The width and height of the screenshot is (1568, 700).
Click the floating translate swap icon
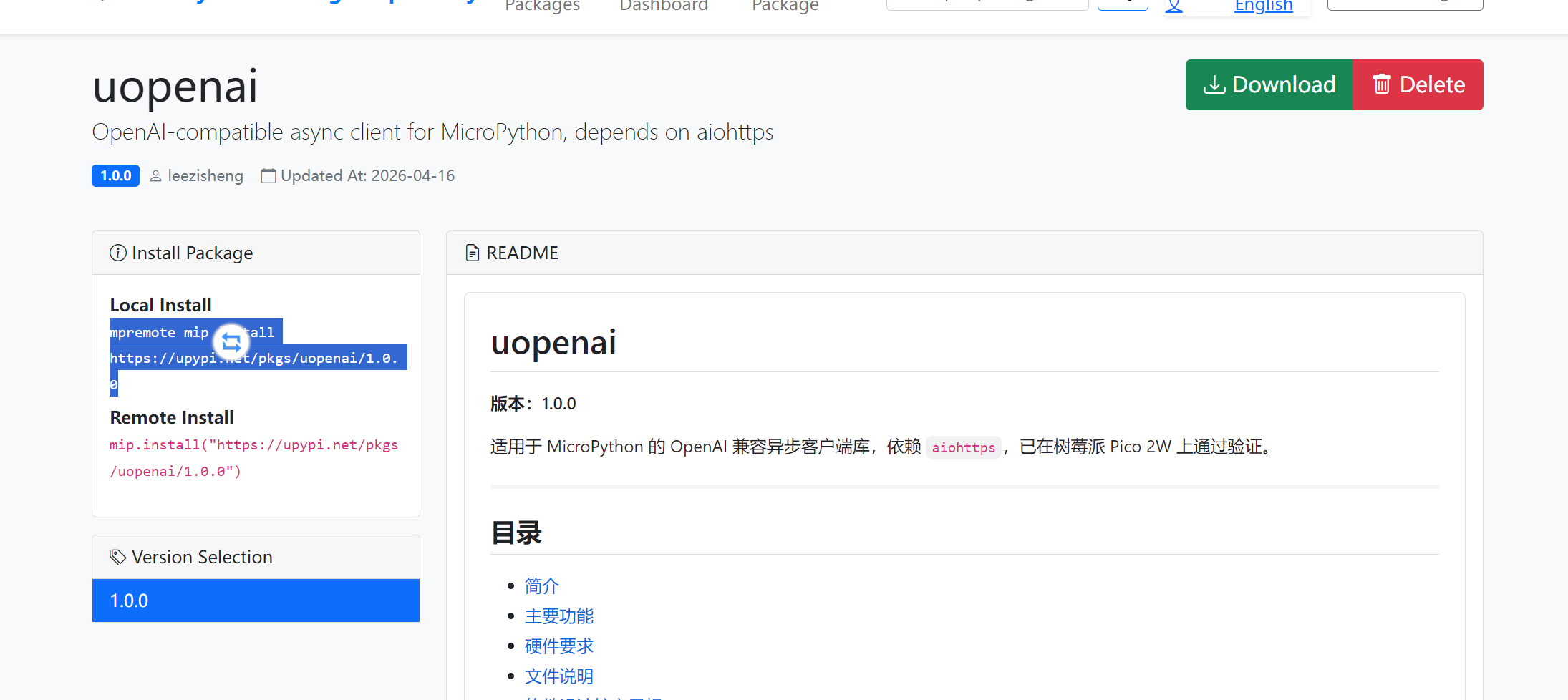231,343
